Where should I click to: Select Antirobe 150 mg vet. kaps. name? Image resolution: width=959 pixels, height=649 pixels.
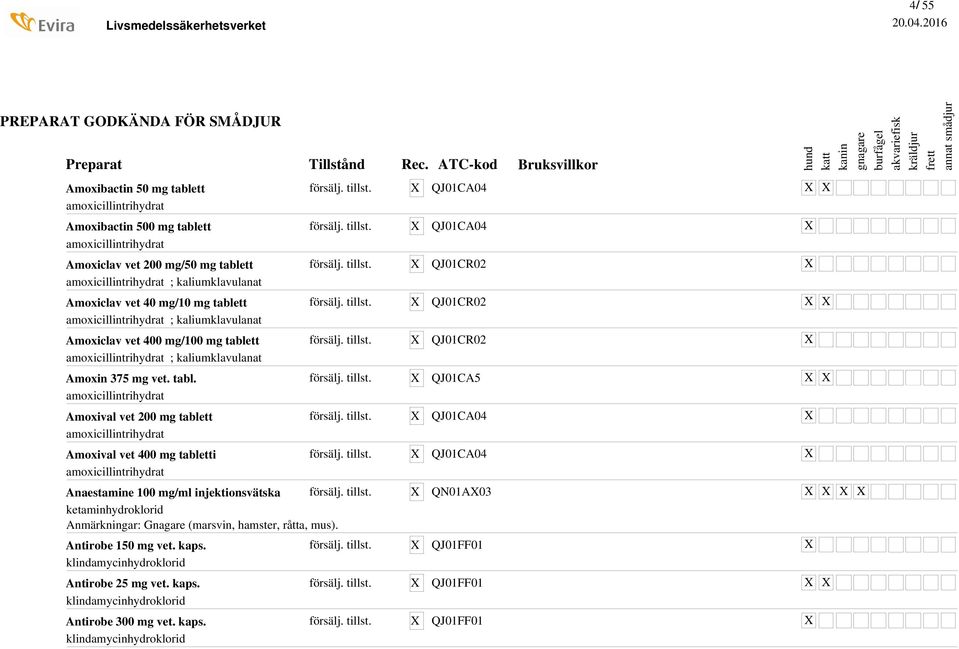136,545
